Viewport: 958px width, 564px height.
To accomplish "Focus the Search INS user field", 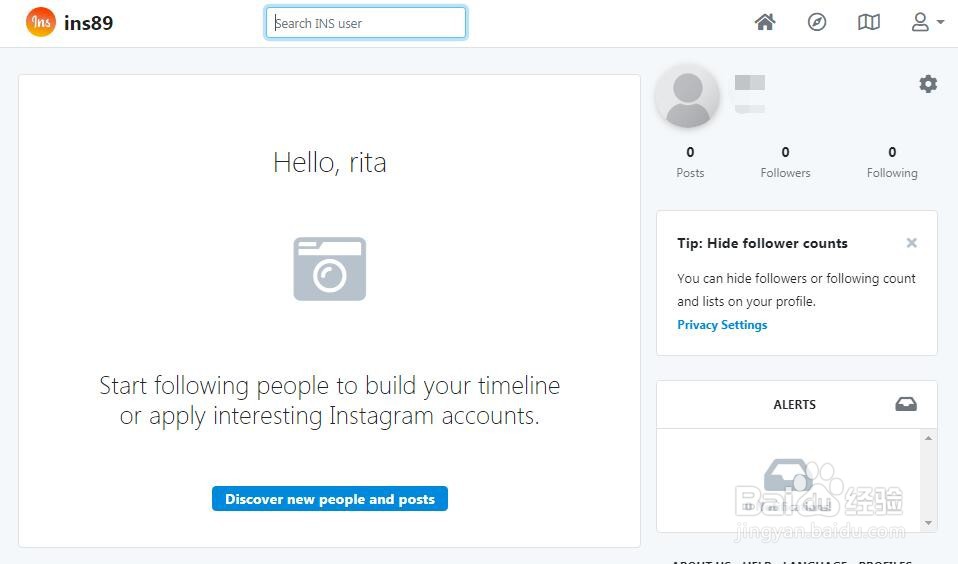I will (366, 23).
